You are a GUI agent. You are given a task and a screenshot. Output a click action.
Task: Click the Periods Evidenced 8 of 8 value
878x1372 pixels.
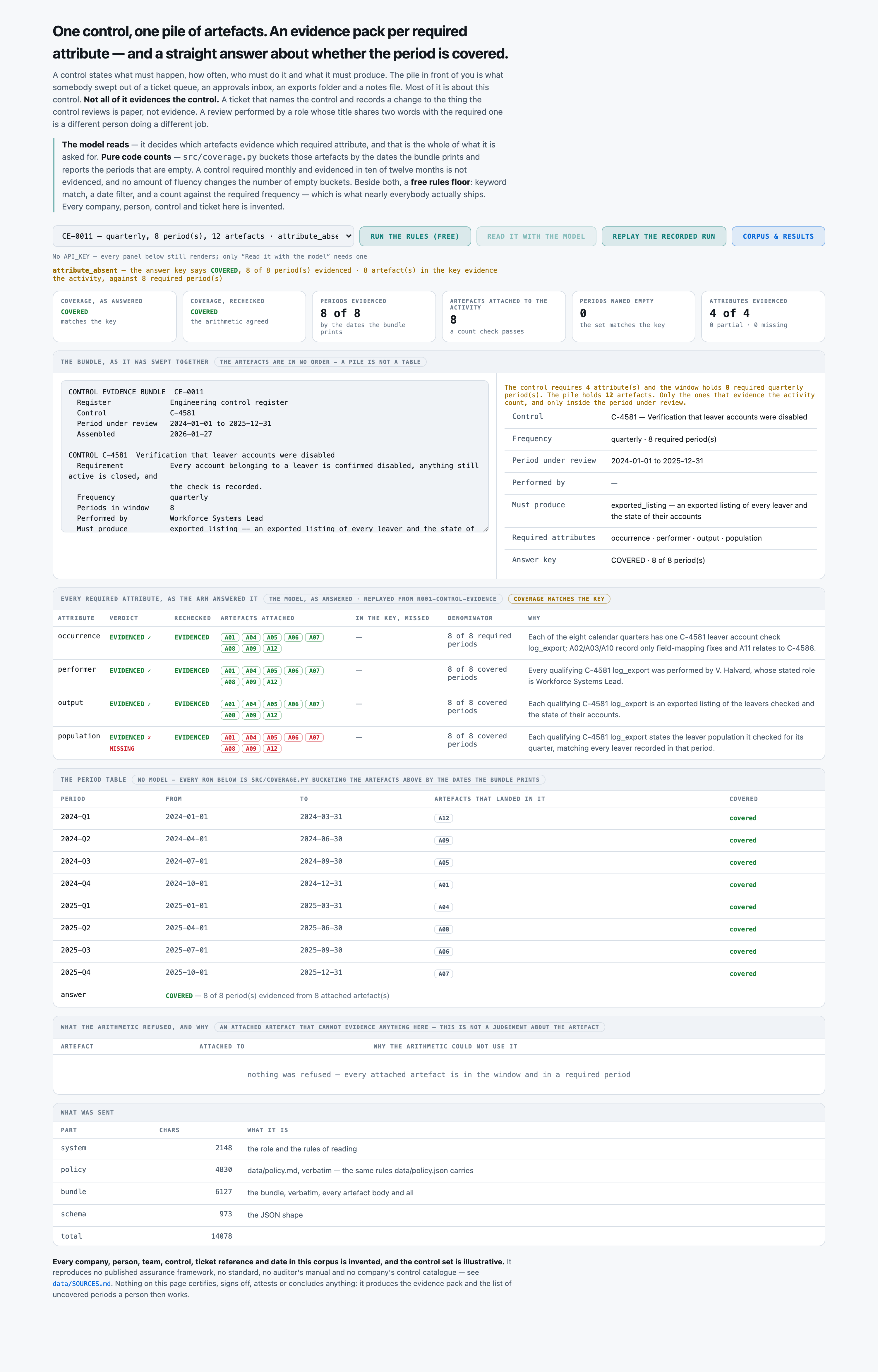[340, 313]
